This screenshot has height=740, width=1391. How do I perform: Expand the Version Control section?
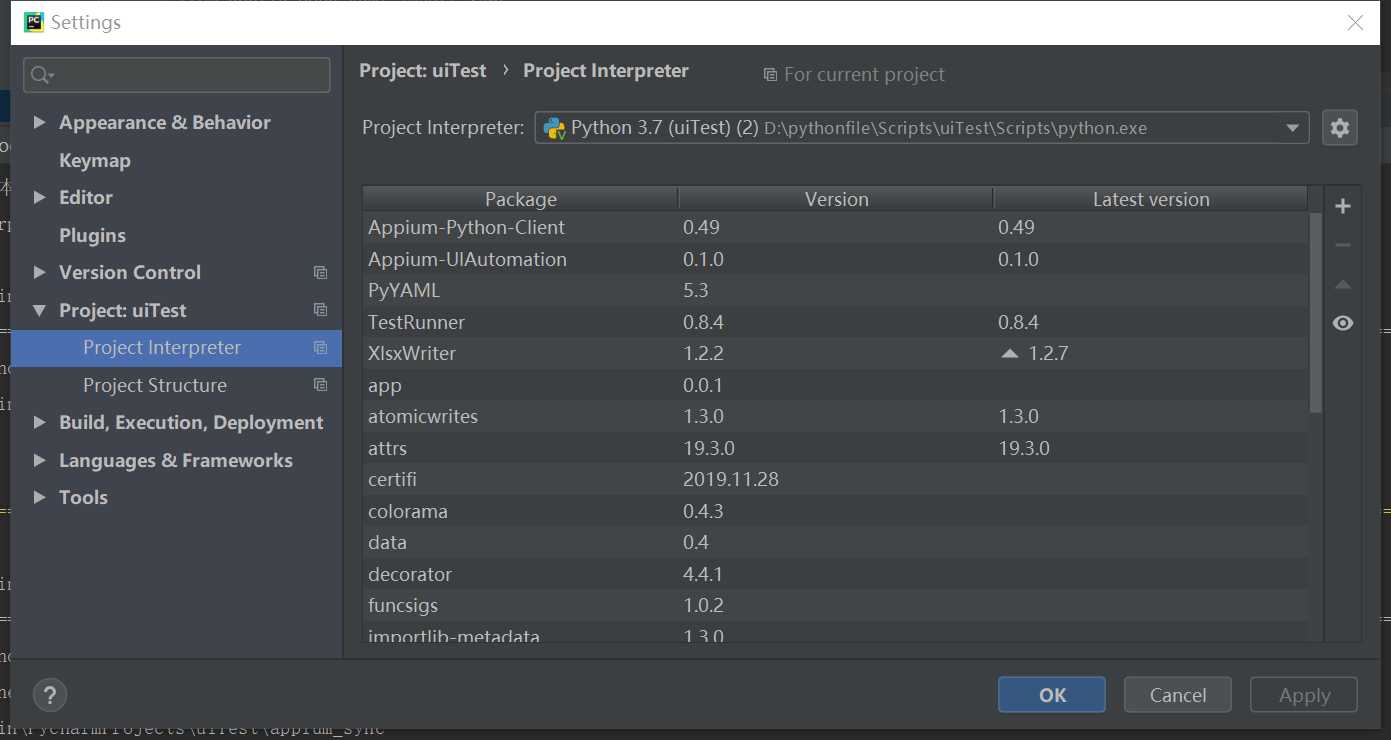(x=39, y=272)
